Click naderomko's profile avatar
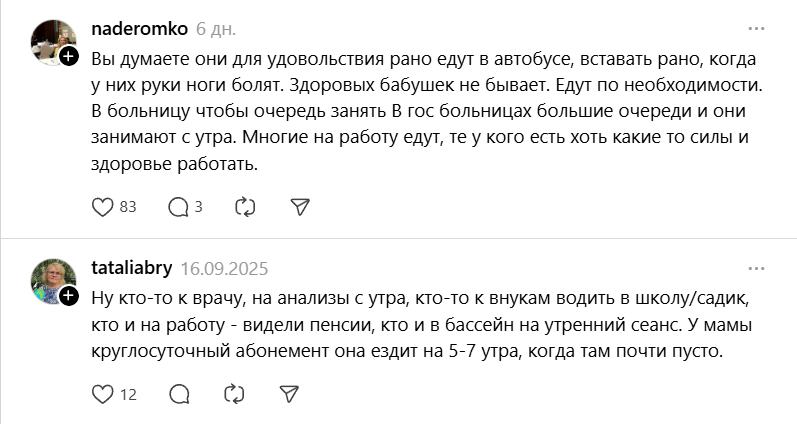Viewport: 797px width, 424px height. (x=51, y=41)
